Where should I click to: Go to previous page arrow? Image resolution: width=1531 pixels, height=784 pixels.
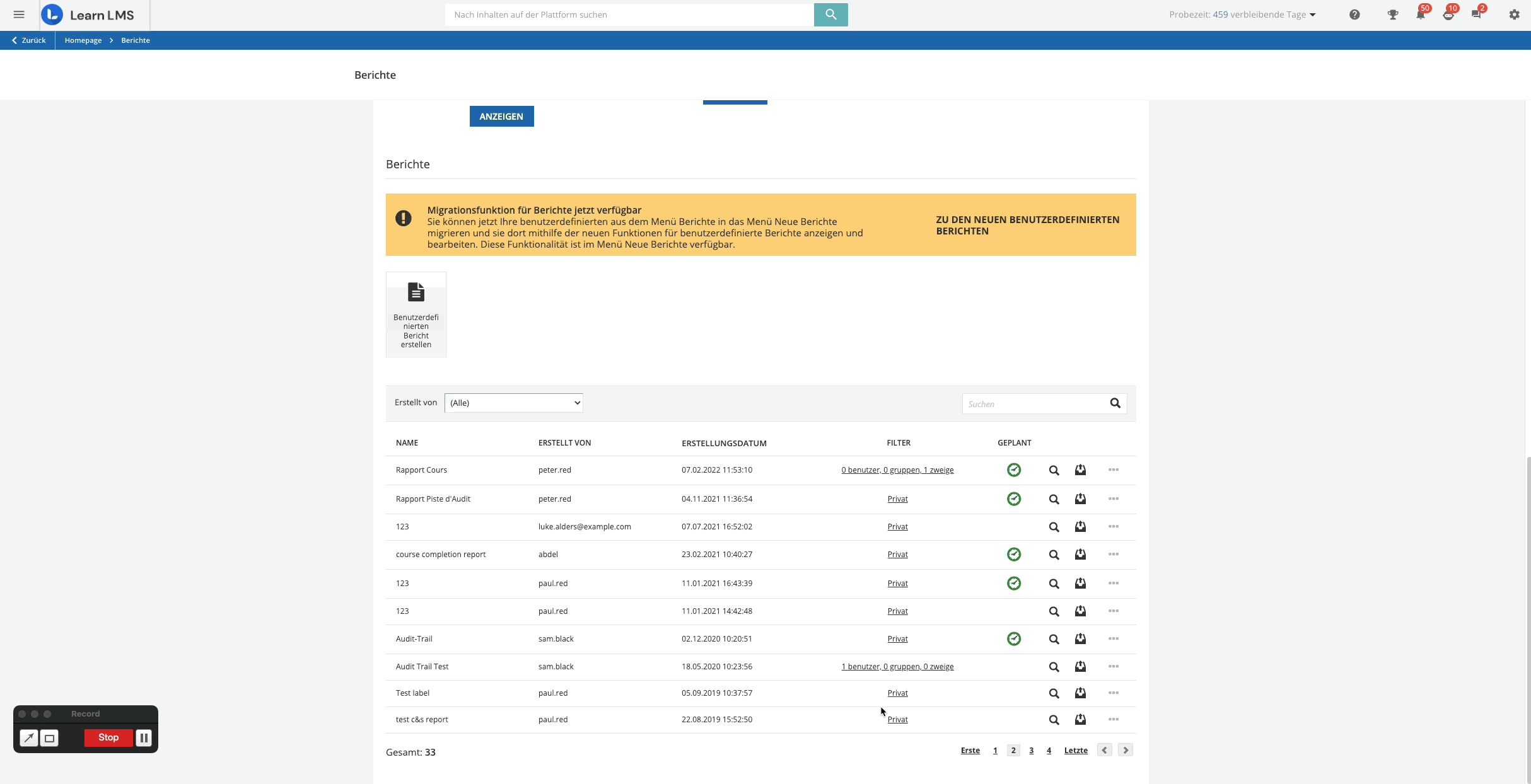tap(1104, 750)
